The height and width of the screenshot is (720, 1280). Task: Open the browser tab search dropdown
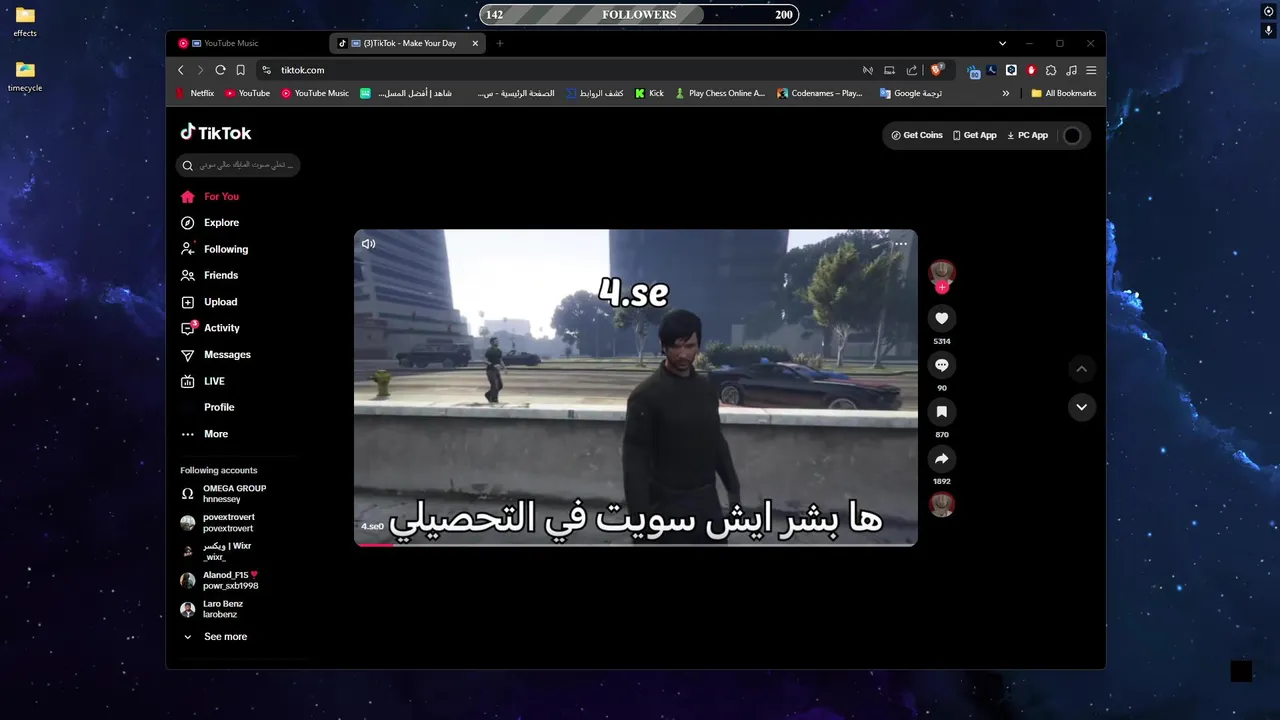1002,43
